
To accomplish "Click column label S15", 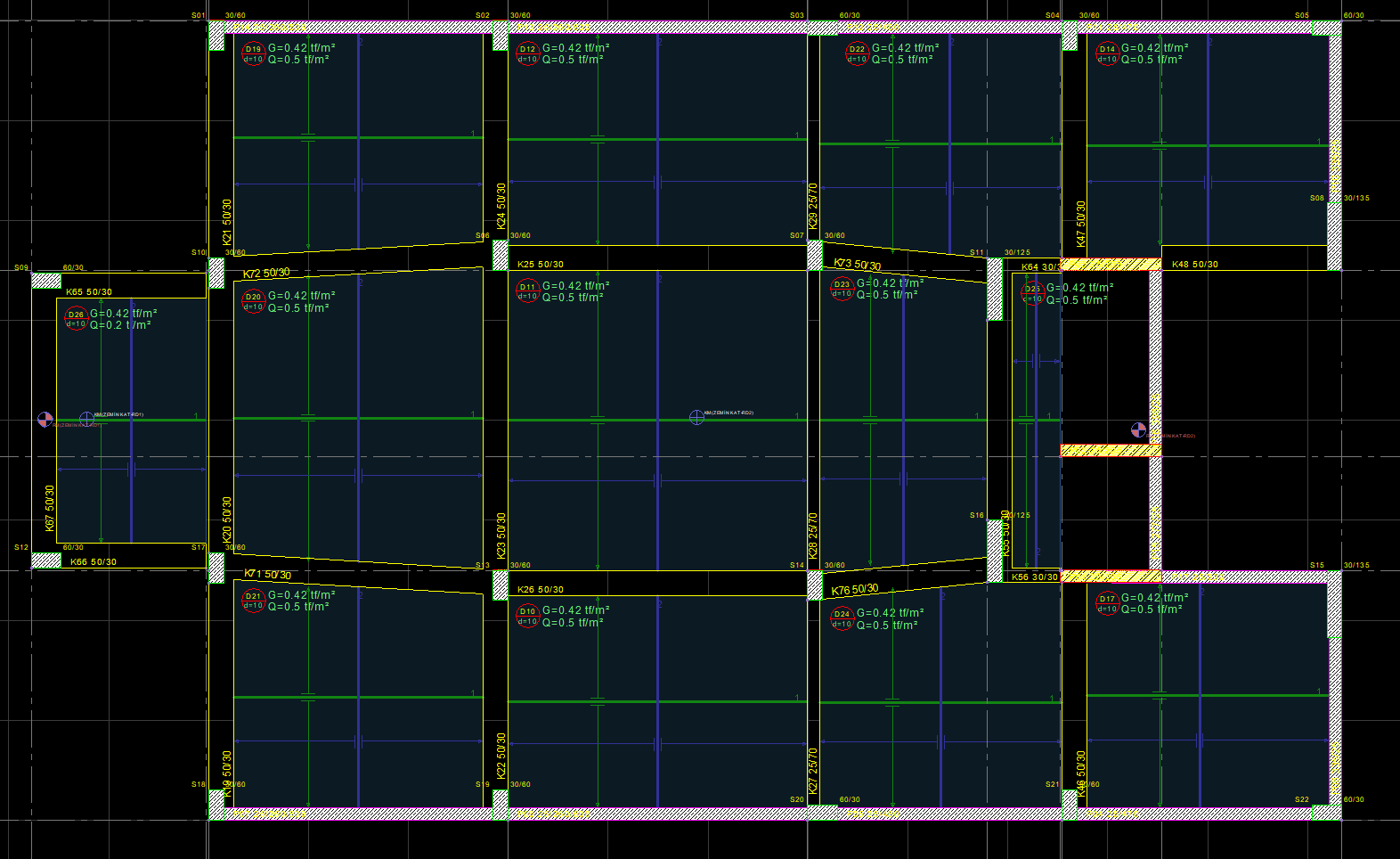I will coord(1317,566).
